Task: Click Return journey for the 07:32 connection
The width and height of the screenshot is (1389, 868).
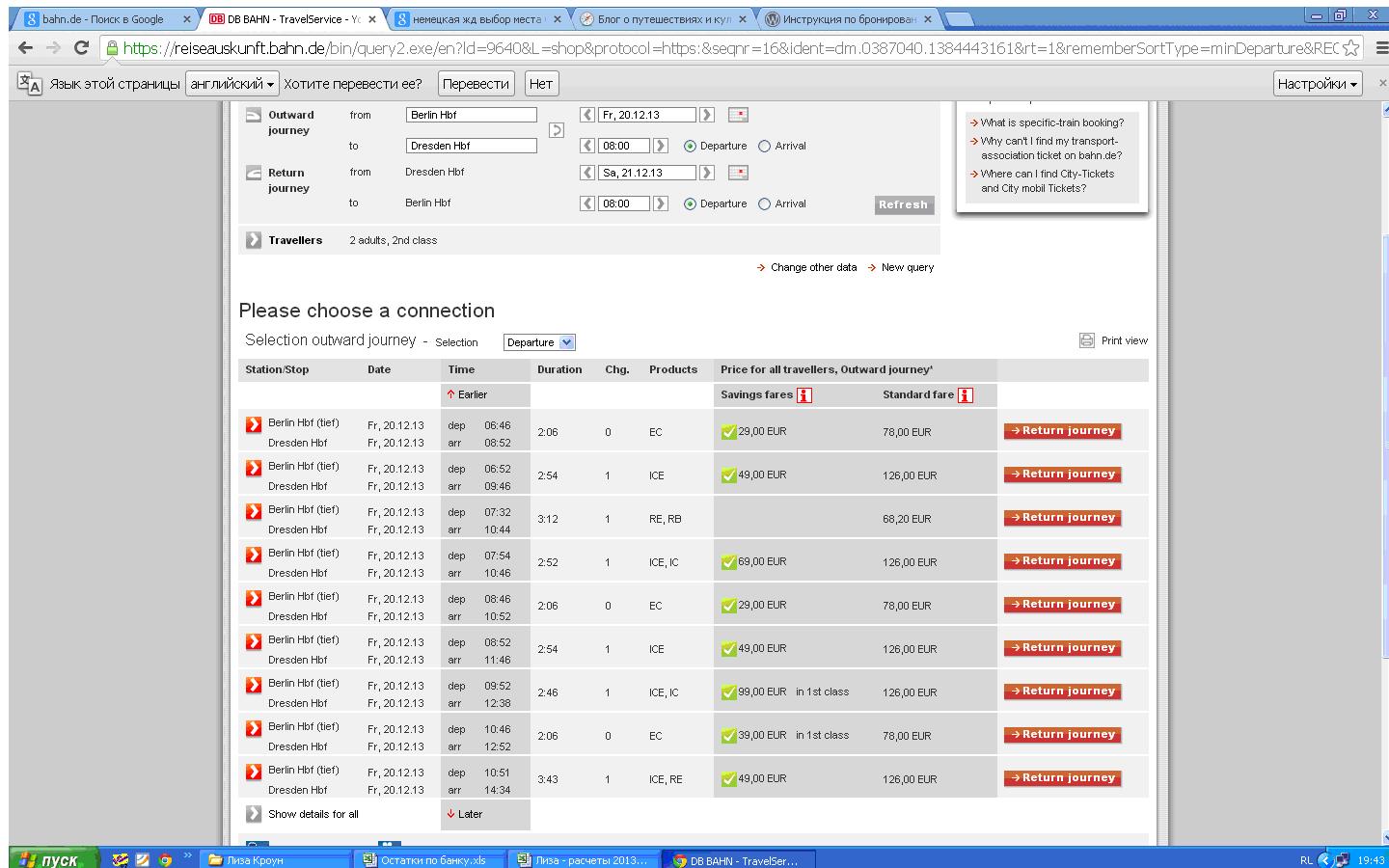Action: click(1062, 518)
